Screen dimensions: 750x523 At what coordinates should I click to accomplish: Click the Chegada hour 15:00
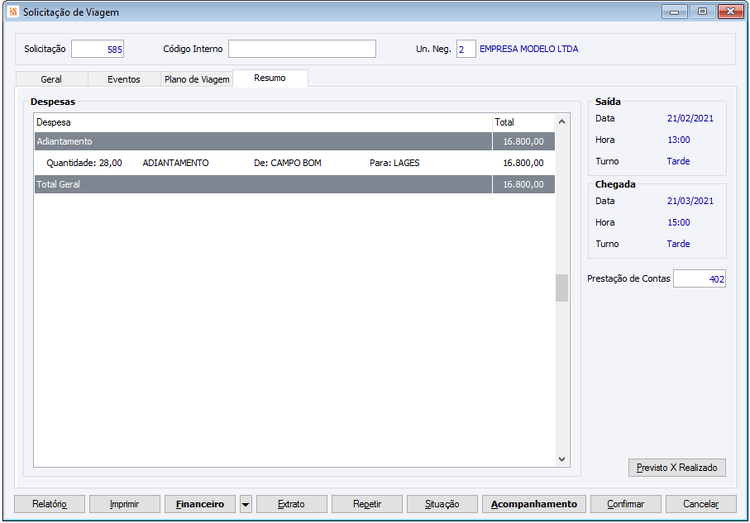coord(679,223)
